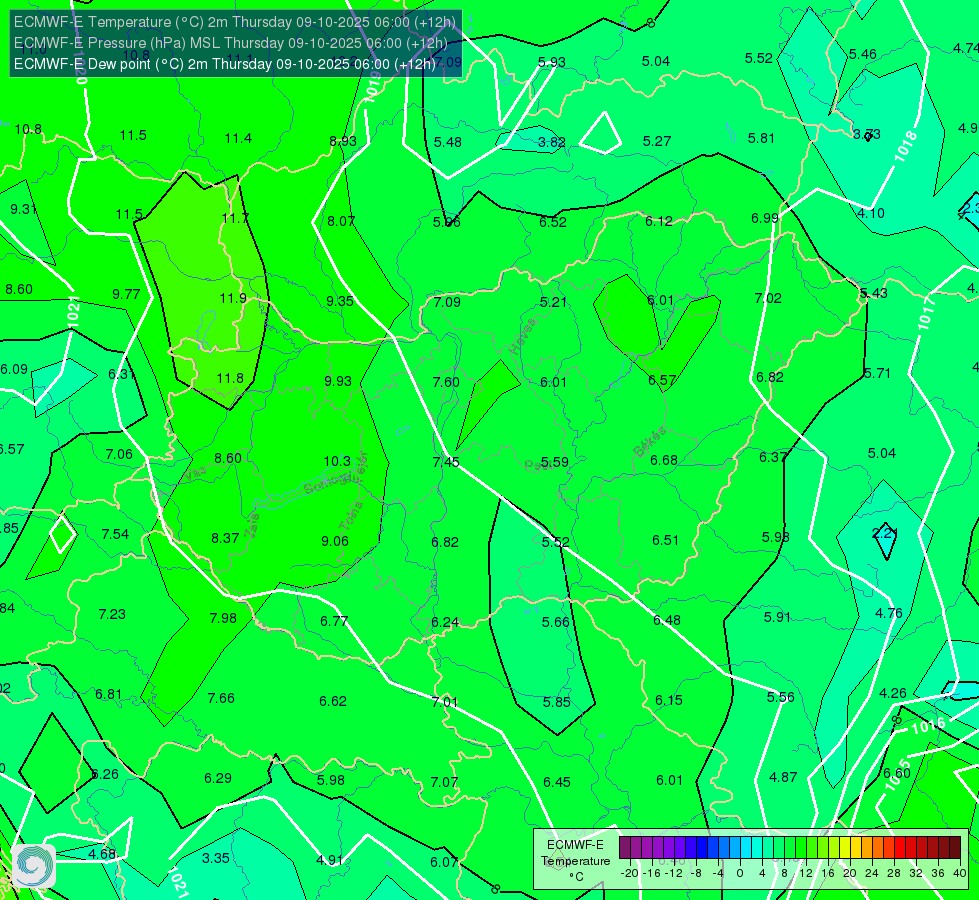Click the 9.31 dew point value
The height and width of the screenshot is (900, 979).
click(x=23, y=209)
